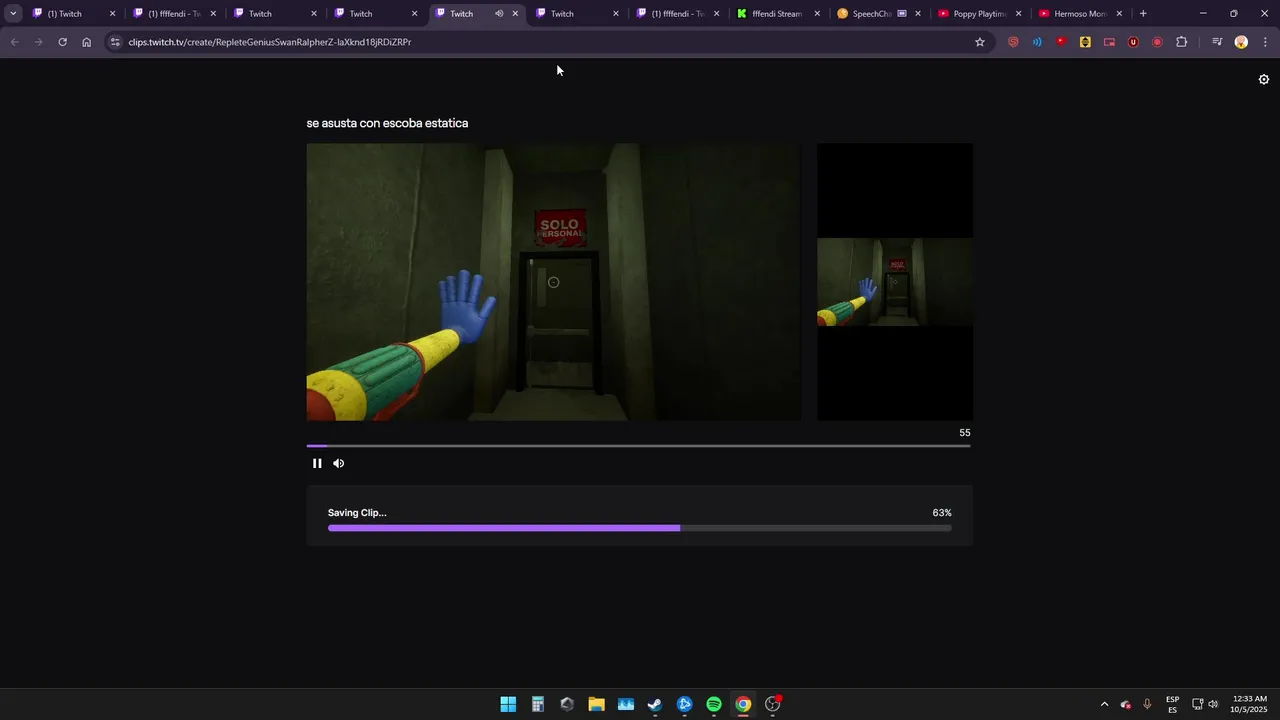Screen dimensions: 1280x720
Task: Open the gray hexagon app in taskbar
Action: tap(567, 704)
